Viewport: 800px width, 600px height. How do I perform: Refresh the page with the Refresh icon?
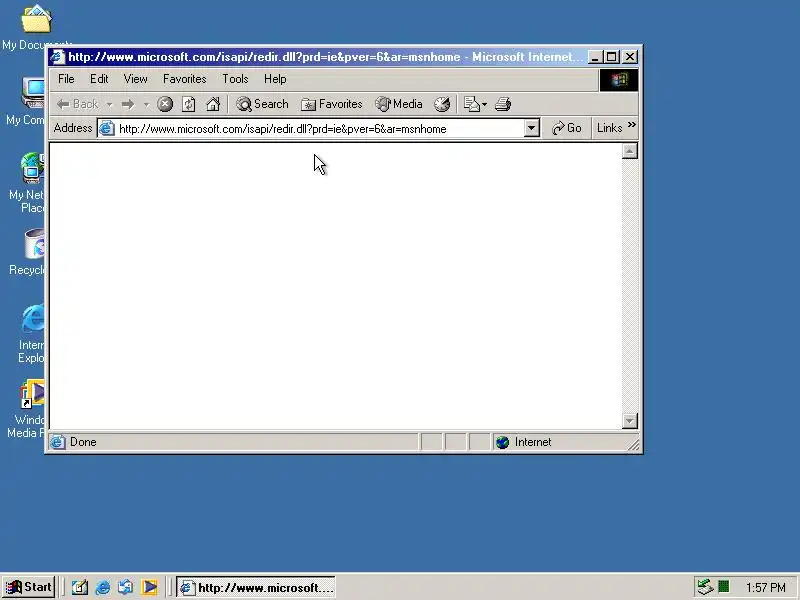[189, 104]
